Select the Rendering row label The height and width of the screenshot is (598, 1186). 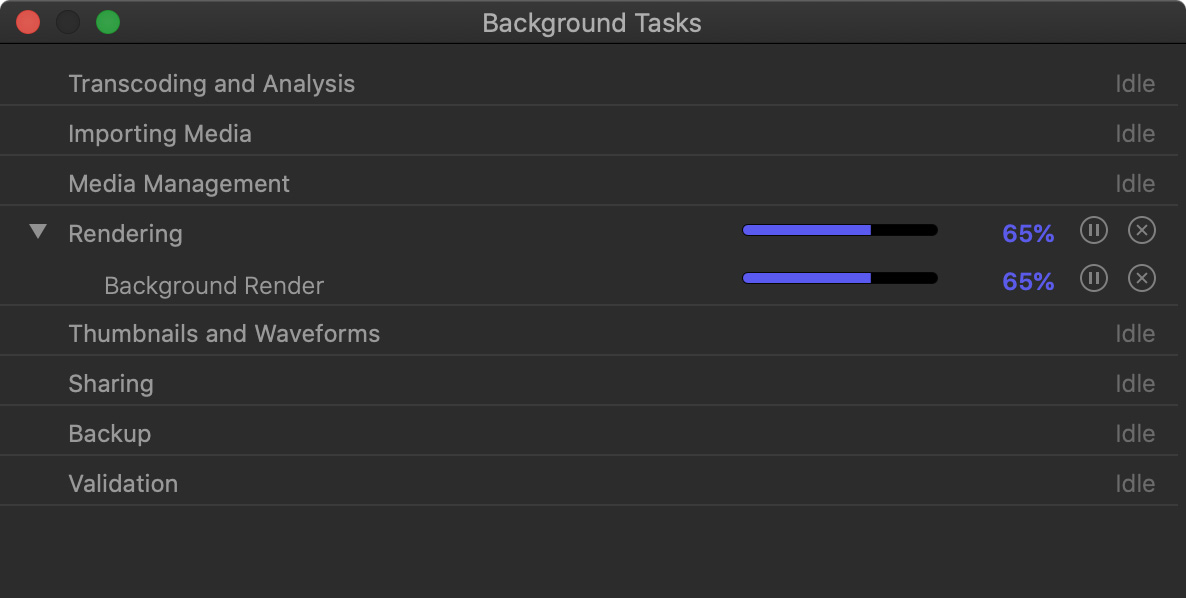(x=126, y=234)
